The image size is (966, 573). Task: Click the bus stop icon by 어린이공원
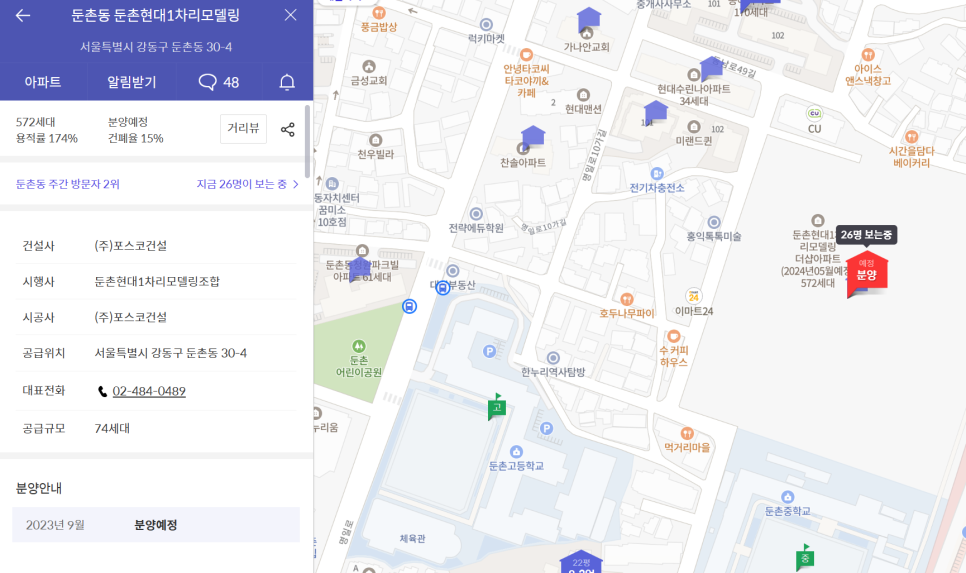409,306
